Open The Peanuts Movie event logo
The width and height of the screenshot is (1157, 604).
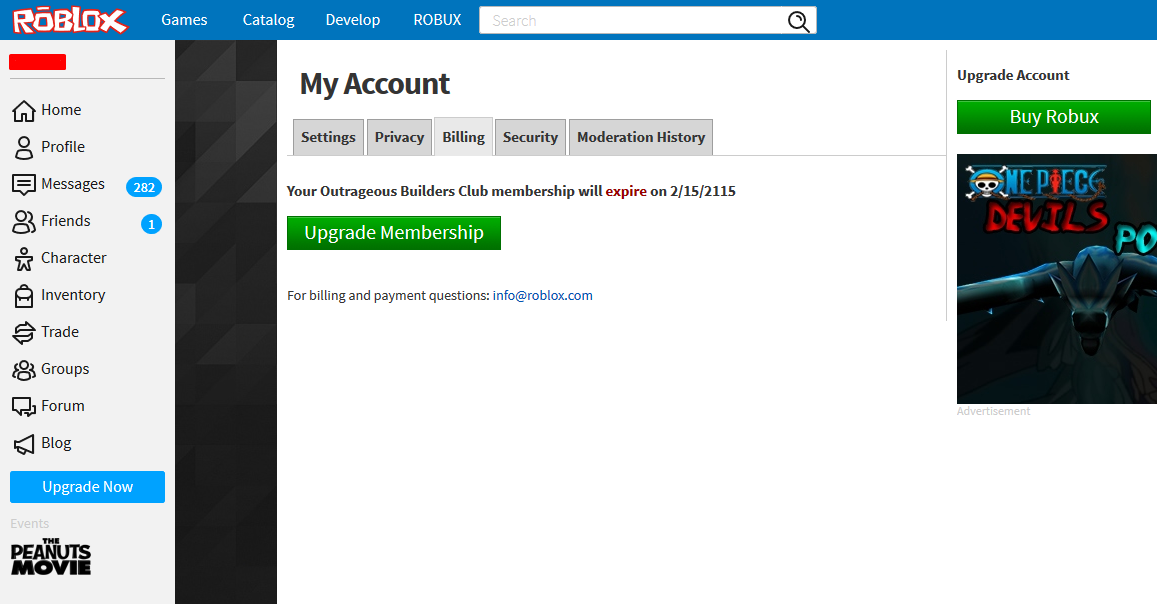click(51, 557)
